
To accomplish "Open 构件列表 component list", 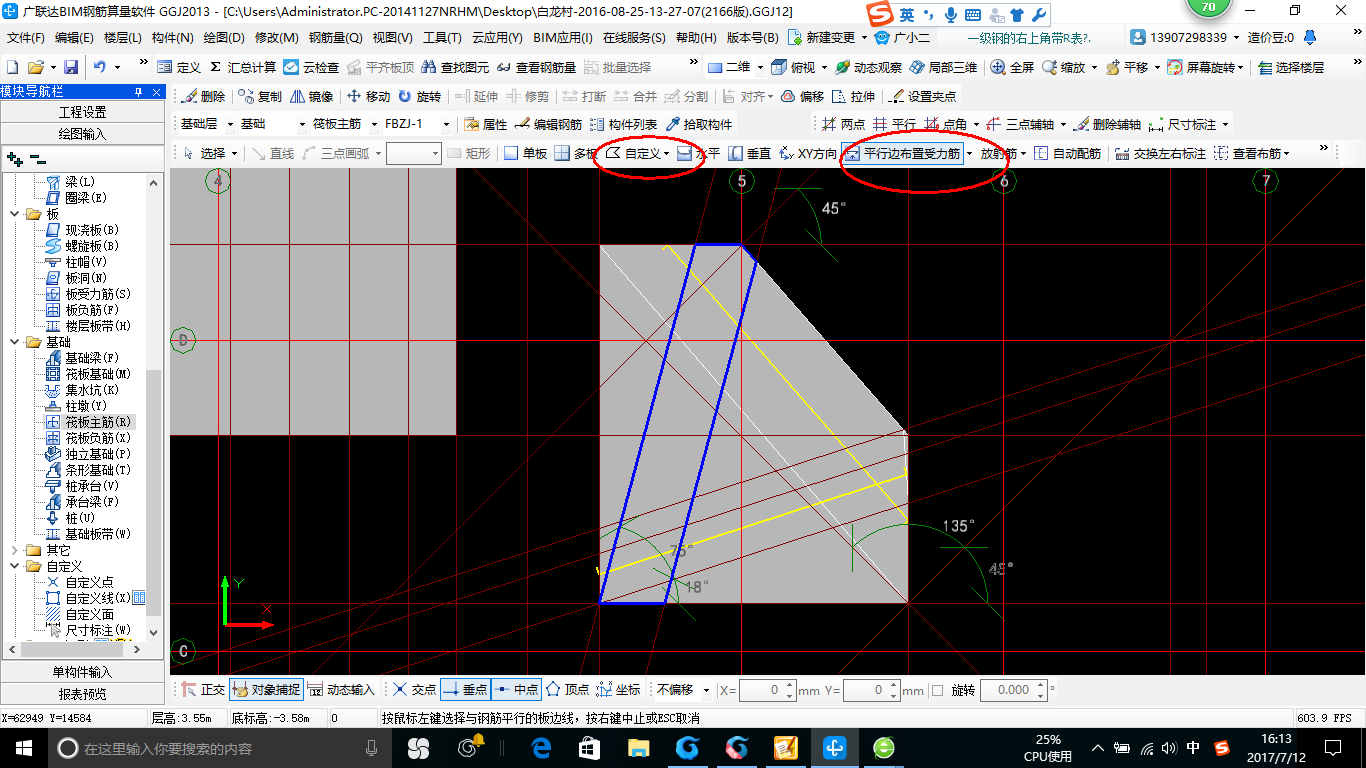I will (x=624, y=124).
